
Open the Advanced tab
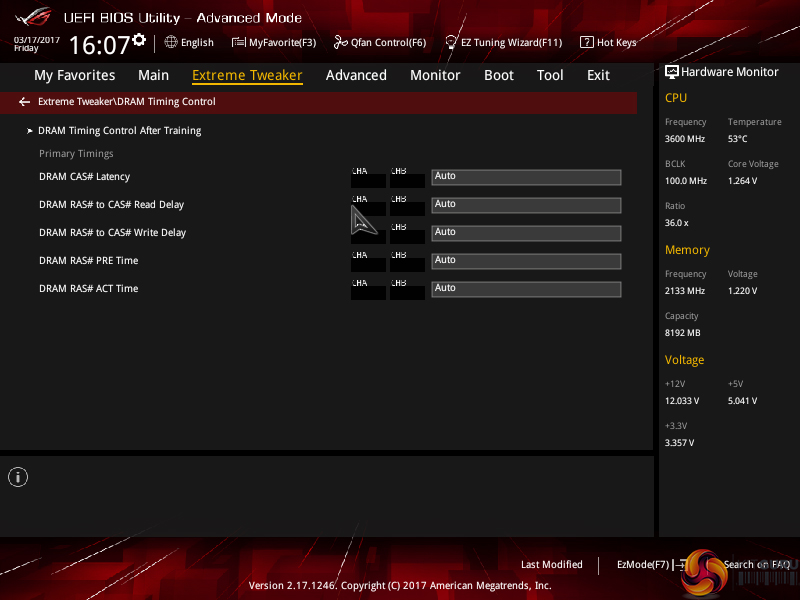coord(356,76)
